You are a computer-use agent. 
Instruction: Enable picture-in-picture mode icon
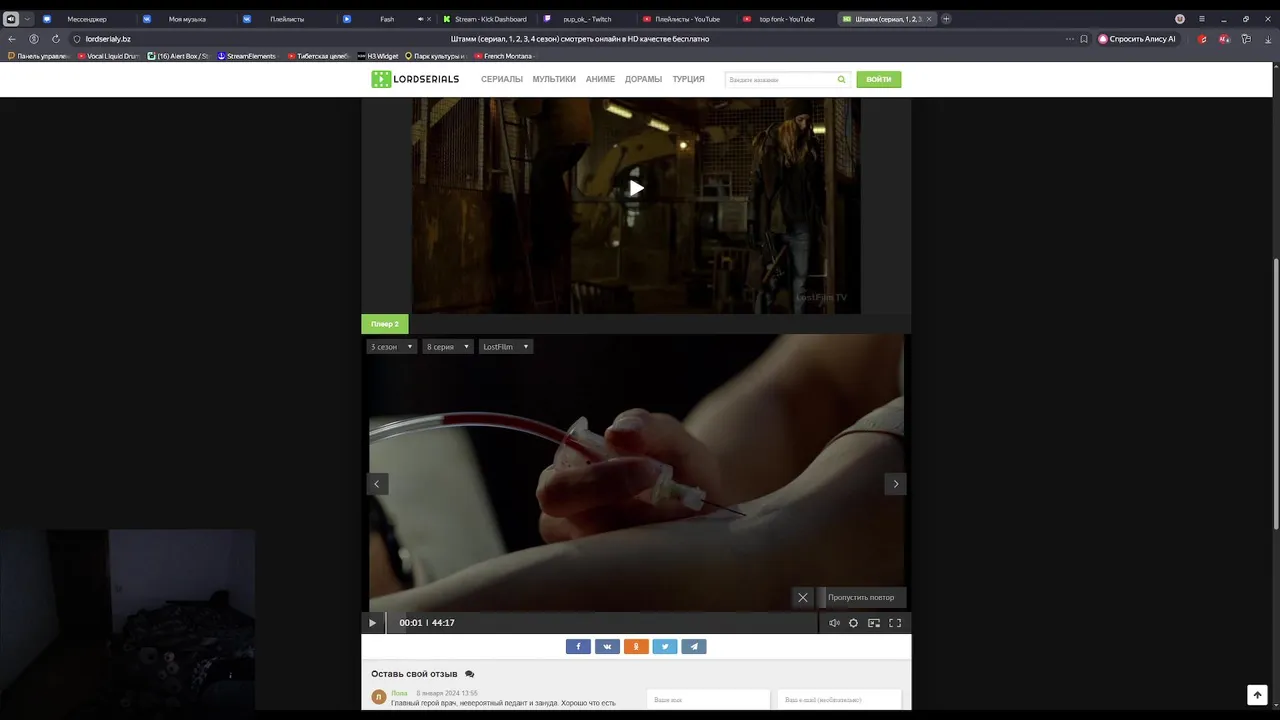[874, 623]
